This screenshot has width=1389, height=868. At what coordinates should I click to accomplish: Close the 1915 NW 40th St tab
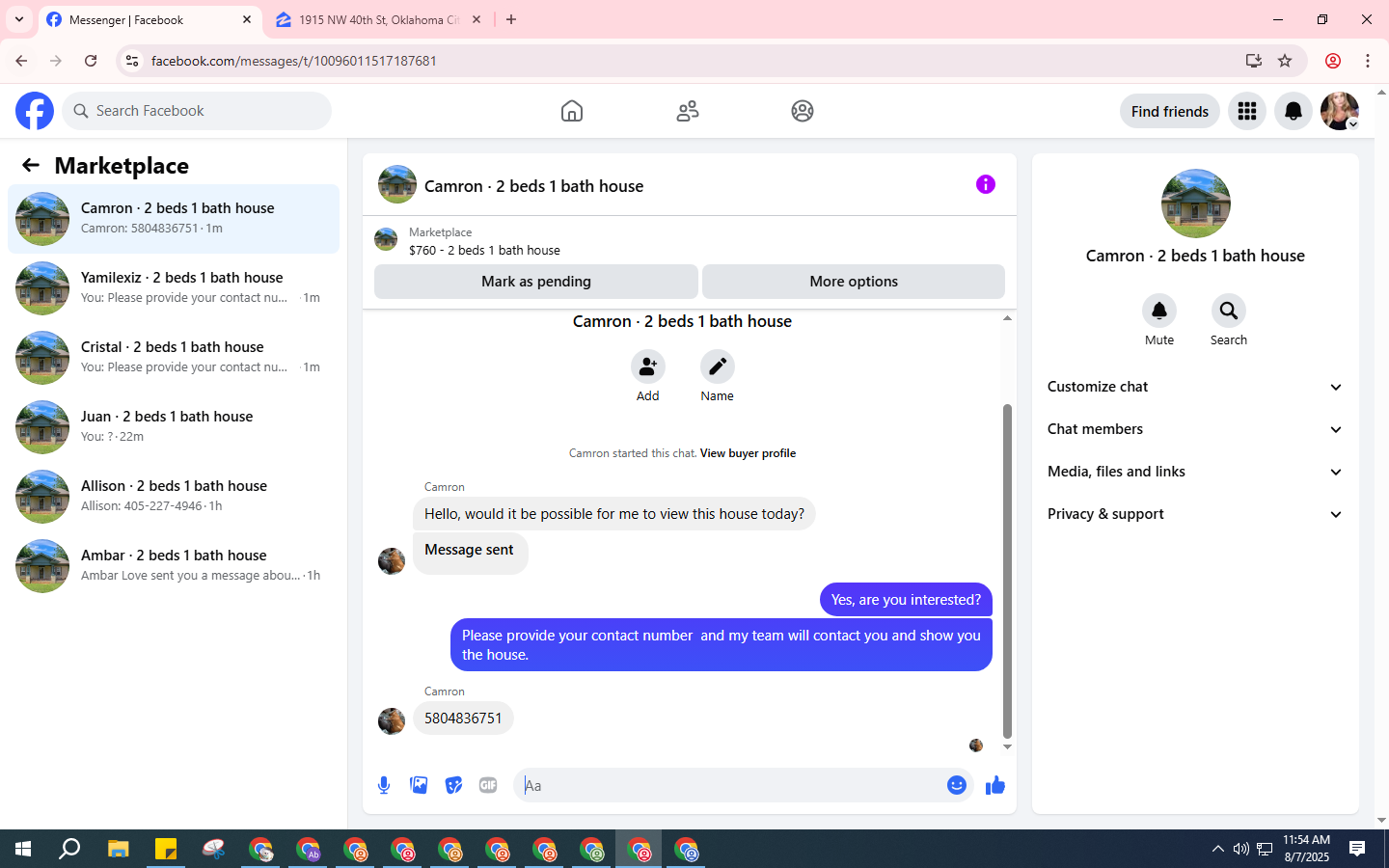pos(477,19)
